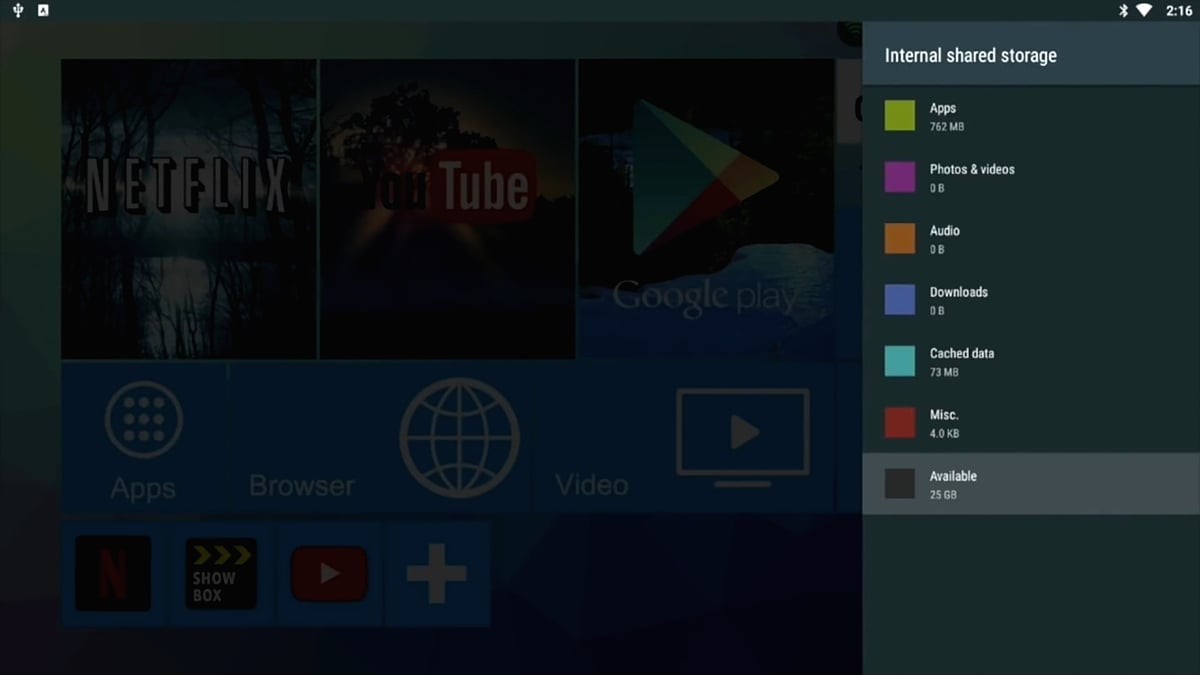Add a shortcut with the plus icon
Image resolution: width=1200 pixels, height=675 pixels.
click(436, 574)
